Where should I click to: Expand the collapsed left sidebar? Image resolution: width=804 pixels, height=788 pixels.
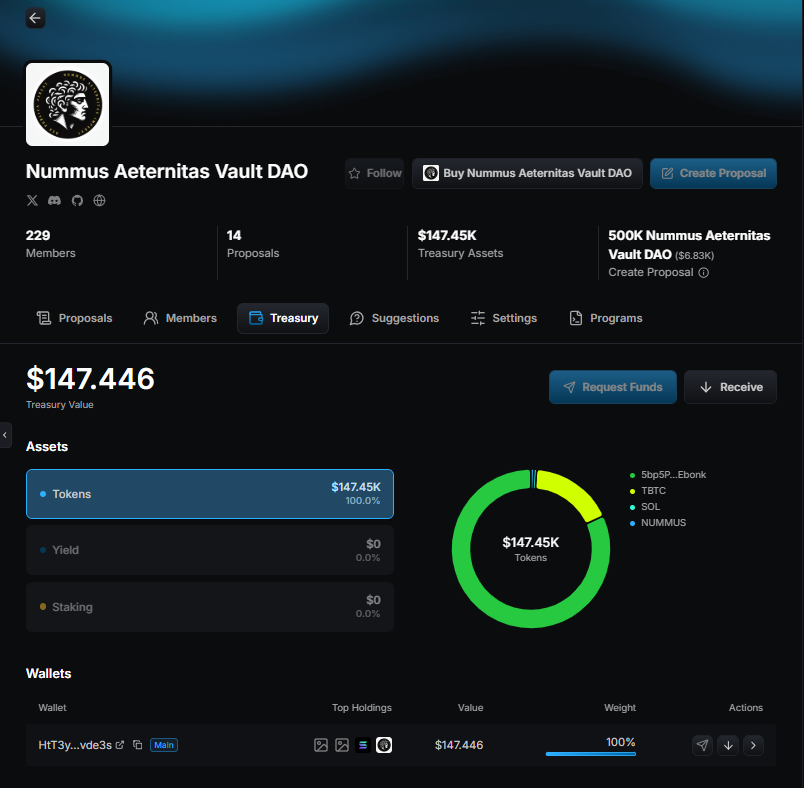pos(5,435)
